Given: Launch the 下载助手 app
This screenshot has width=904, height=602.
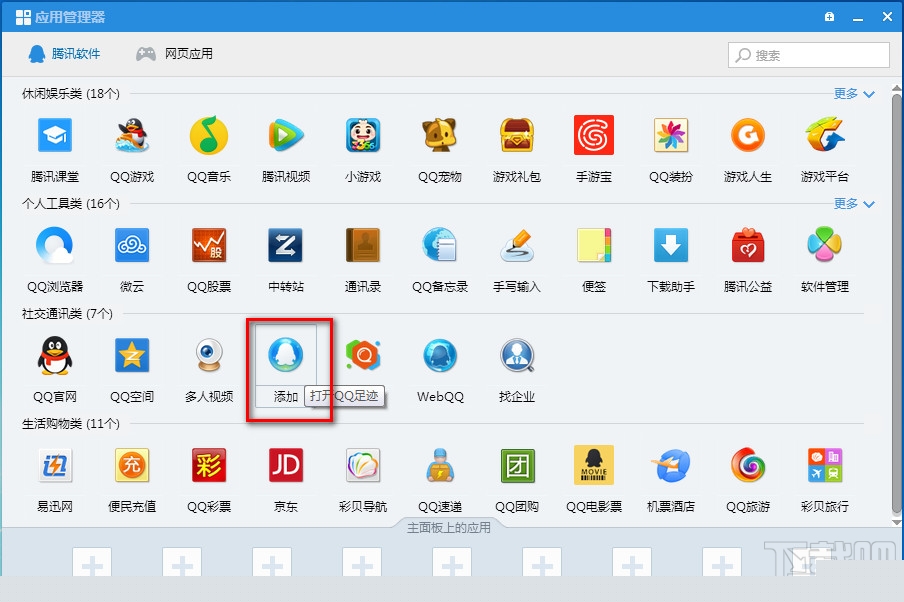Looking at the screenshot, I should (671, 246).
